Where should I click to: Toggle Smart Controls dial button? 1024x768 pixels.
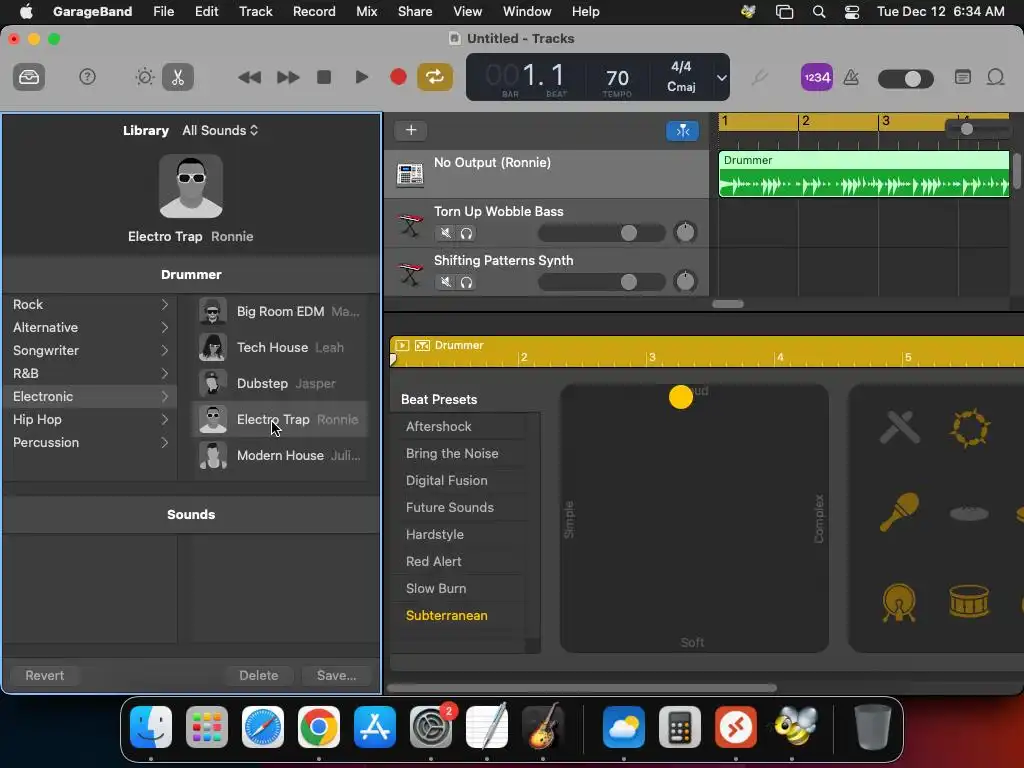point(144,77)
